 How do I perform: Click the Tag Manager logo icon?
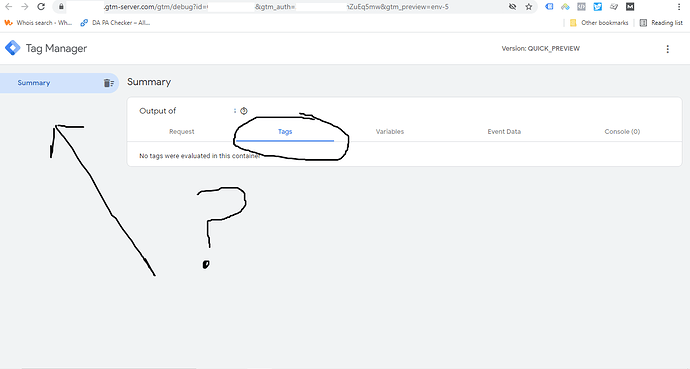pyautogui.click(x=12, y=48)
